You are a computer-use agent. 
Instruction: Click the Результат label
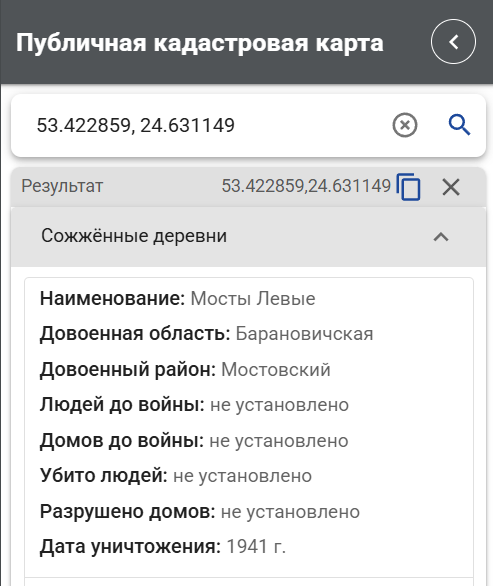coord(62,186)
